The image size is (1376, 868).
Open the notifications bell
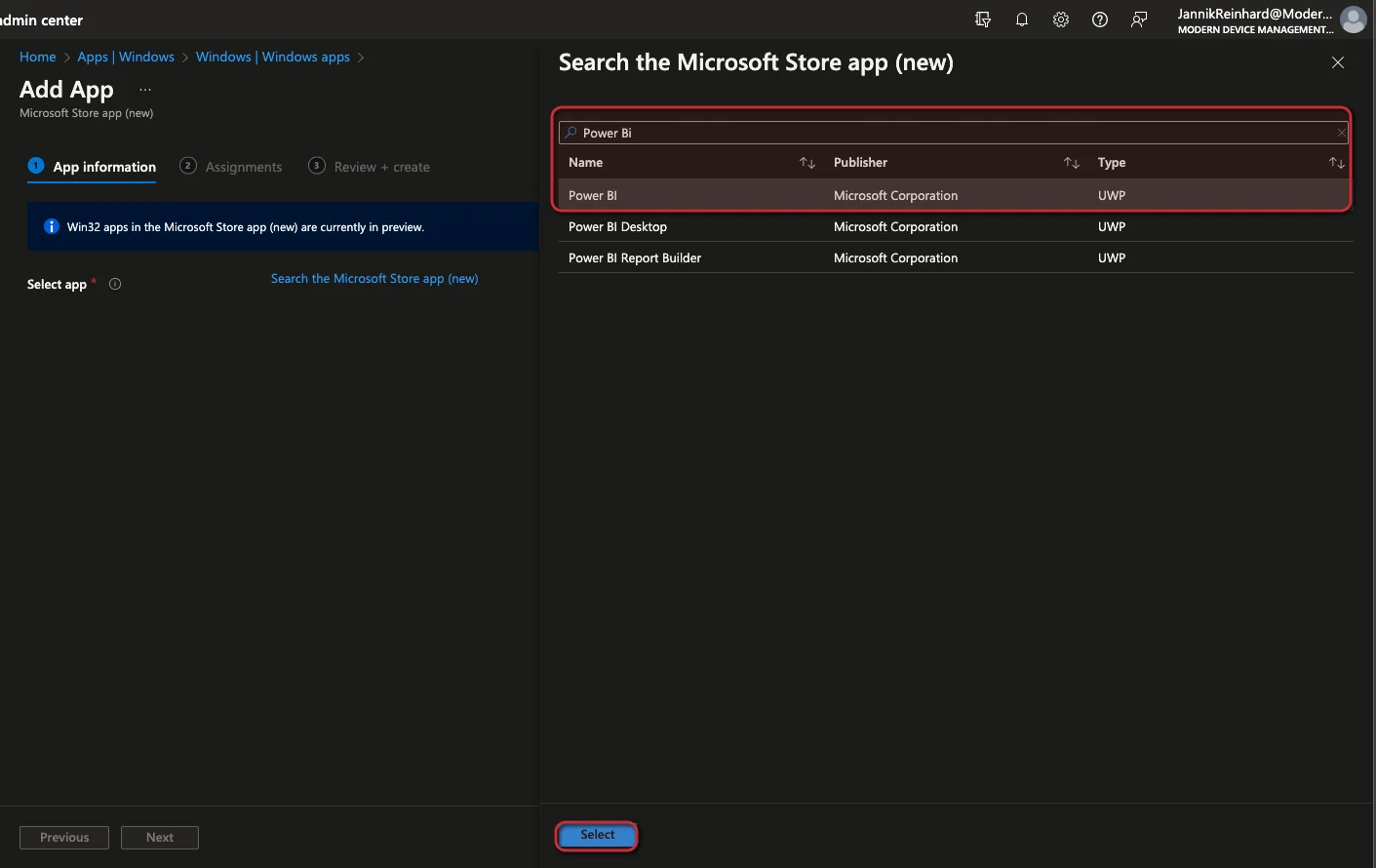1022,20
